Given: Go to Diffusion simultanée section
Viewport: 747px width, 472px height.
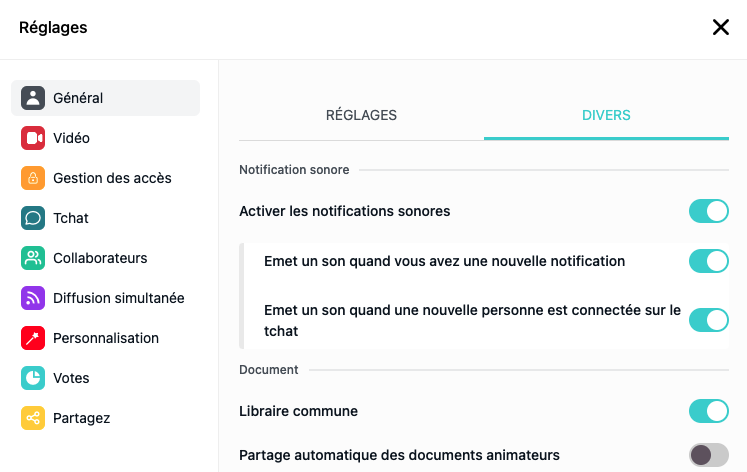Looking at the screenshot, I should pos(105,298).
